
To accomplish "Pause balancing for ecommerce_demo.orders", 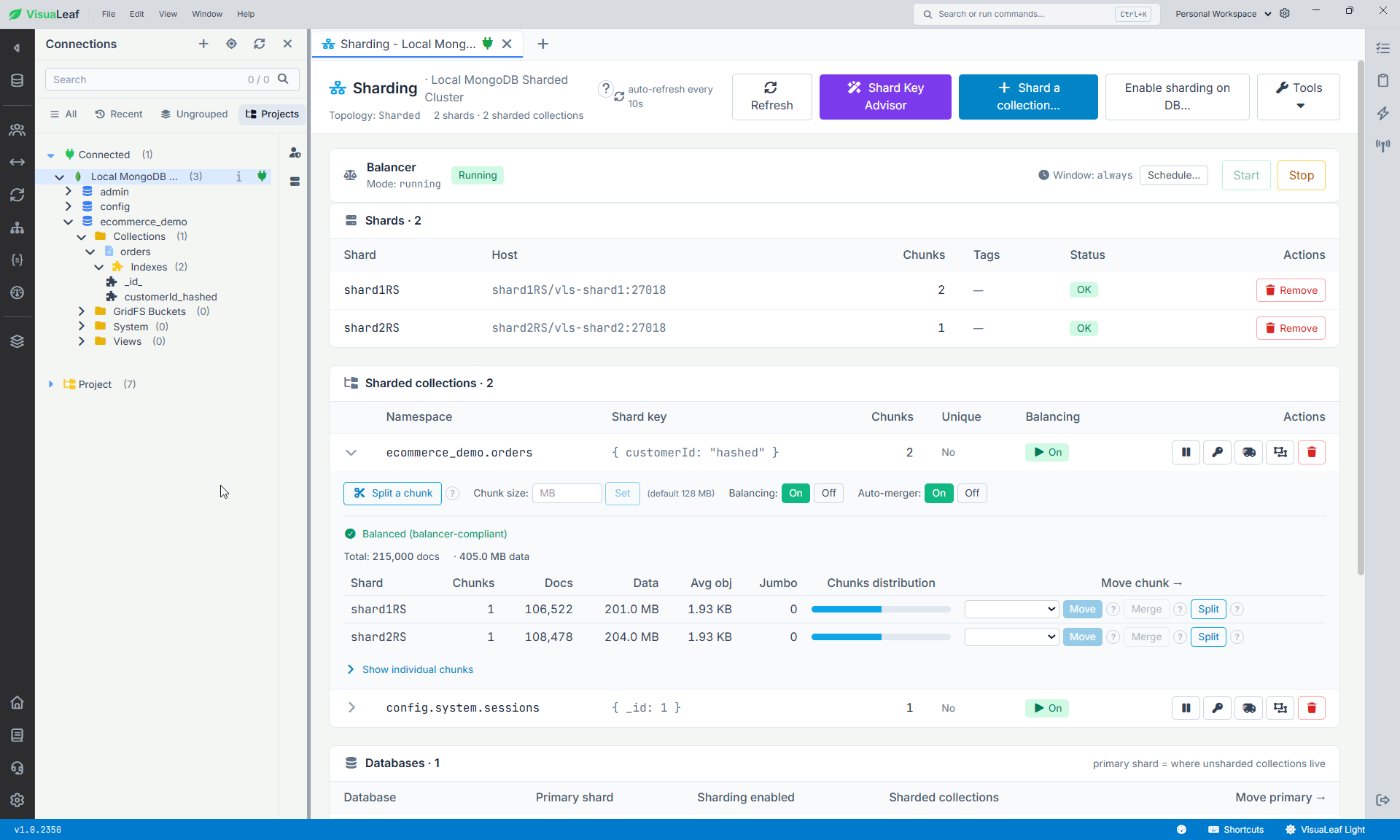I will click(1186, 452).
